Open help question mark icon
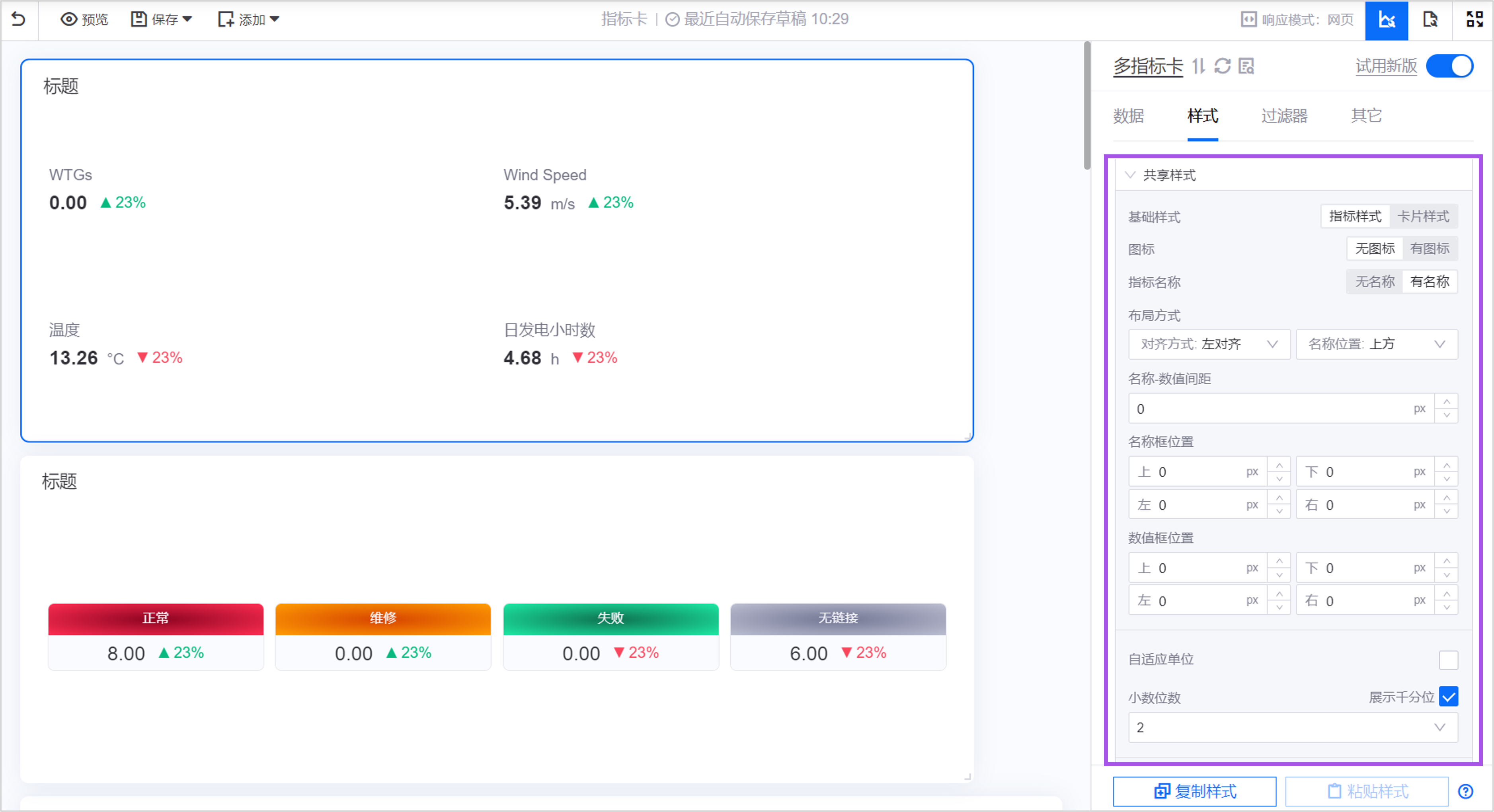Viewport: 1494px width, 812px height. [x=1466, y=791]
